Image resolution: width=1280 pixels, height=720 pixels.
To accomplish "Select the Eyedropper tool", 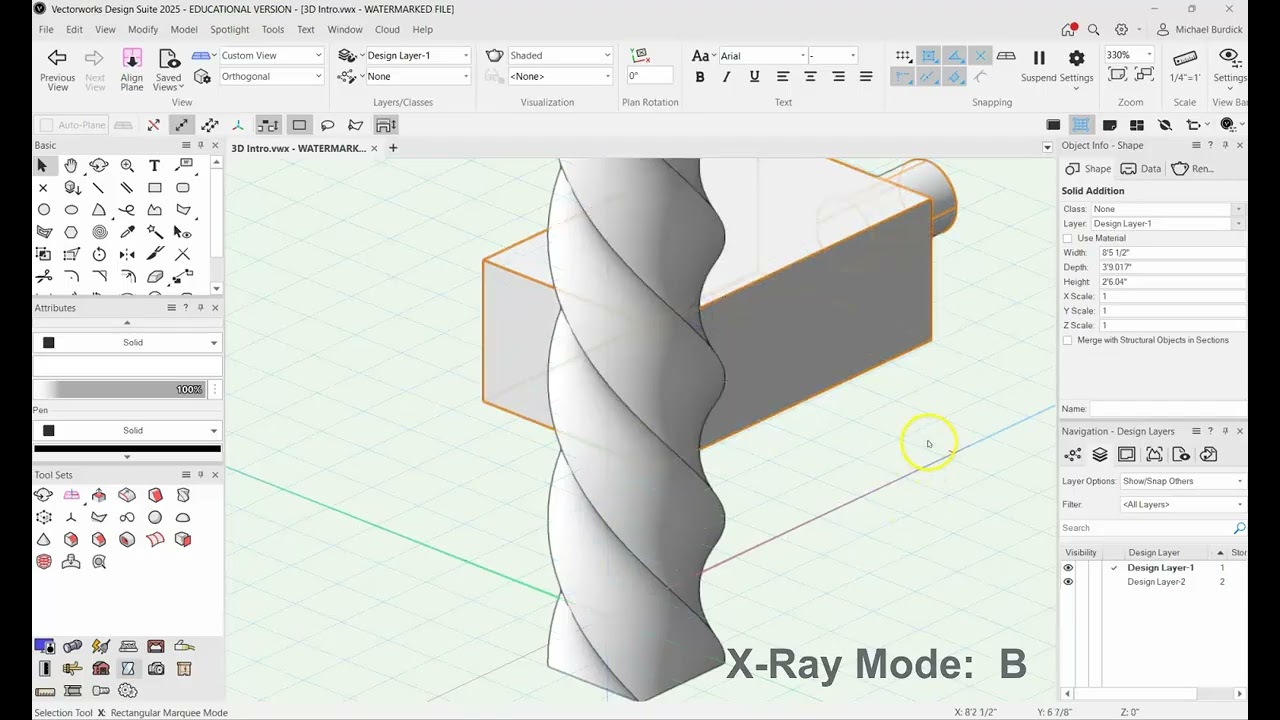I will point(127,232).
